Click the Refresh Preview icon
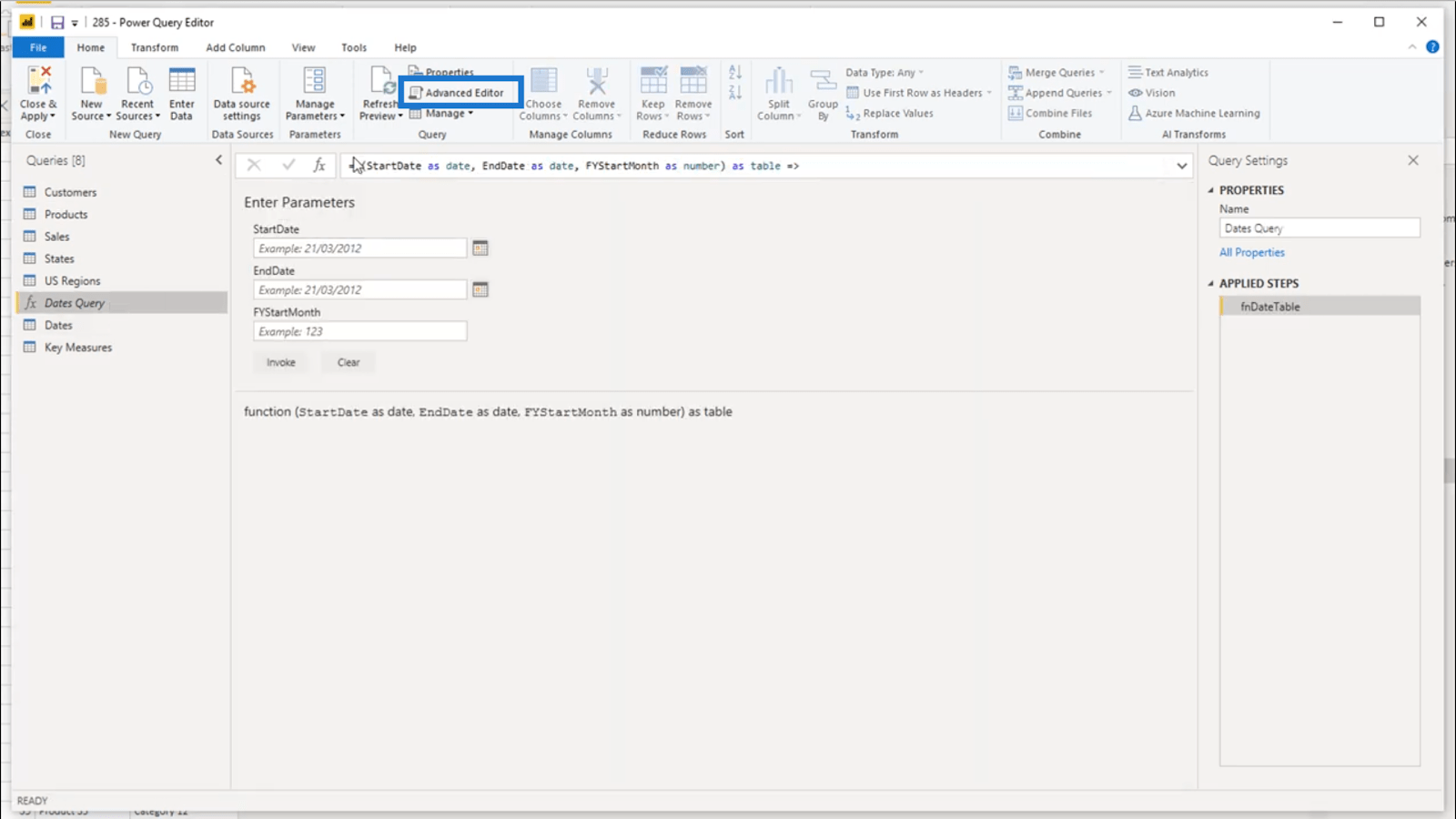This screenshot has width=1456, height=819. click(381, 81)
